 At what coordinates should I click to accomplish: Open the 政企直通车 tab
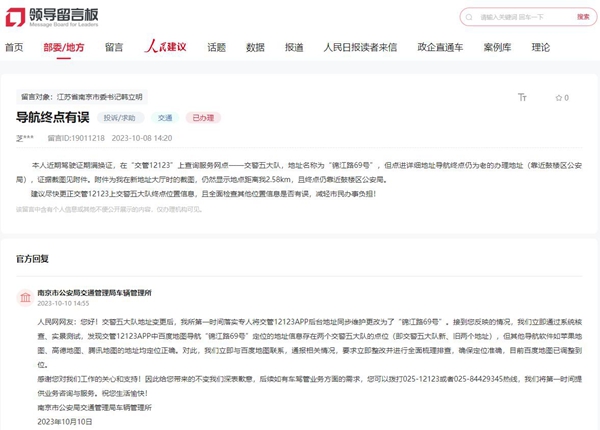point(440,47)
